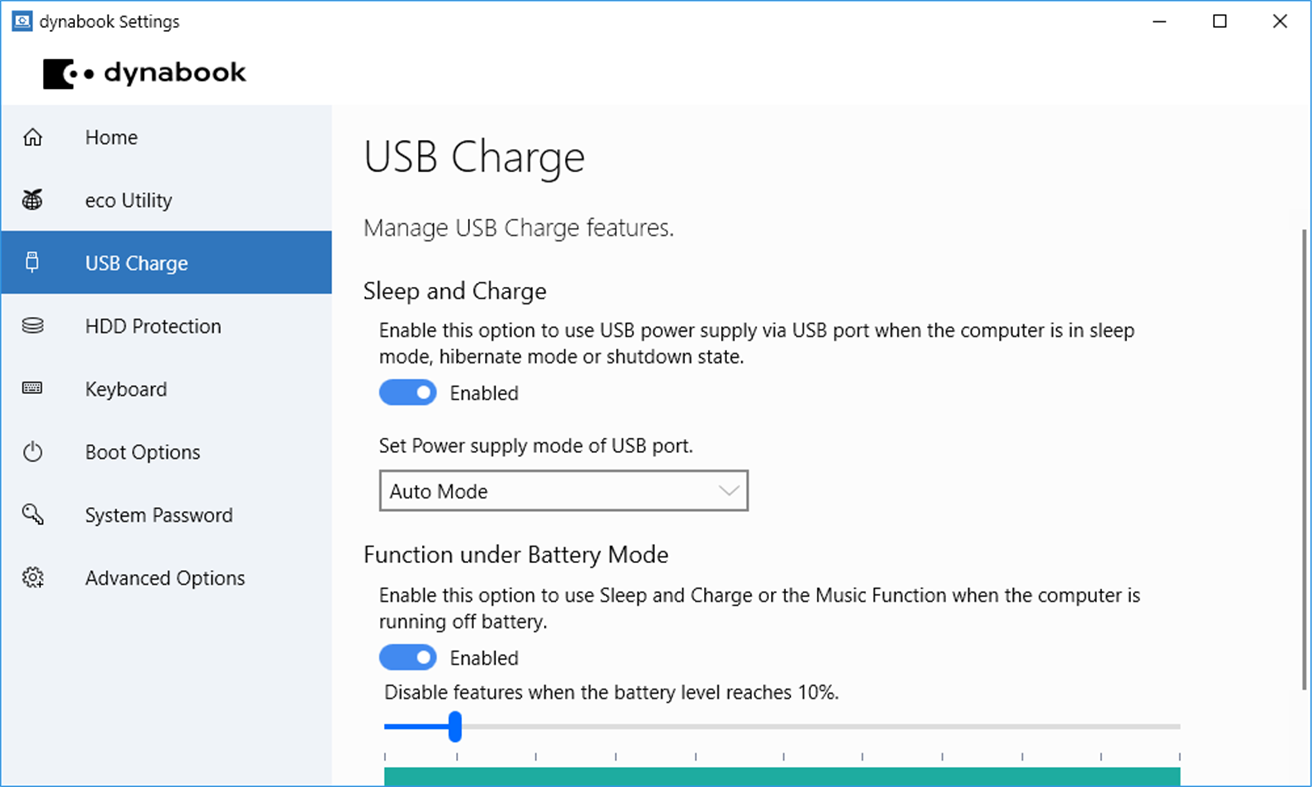Screen dimensions: 1312x787
Task: Open Advanced Options via gear icon
Action: (x=33, y=577)
